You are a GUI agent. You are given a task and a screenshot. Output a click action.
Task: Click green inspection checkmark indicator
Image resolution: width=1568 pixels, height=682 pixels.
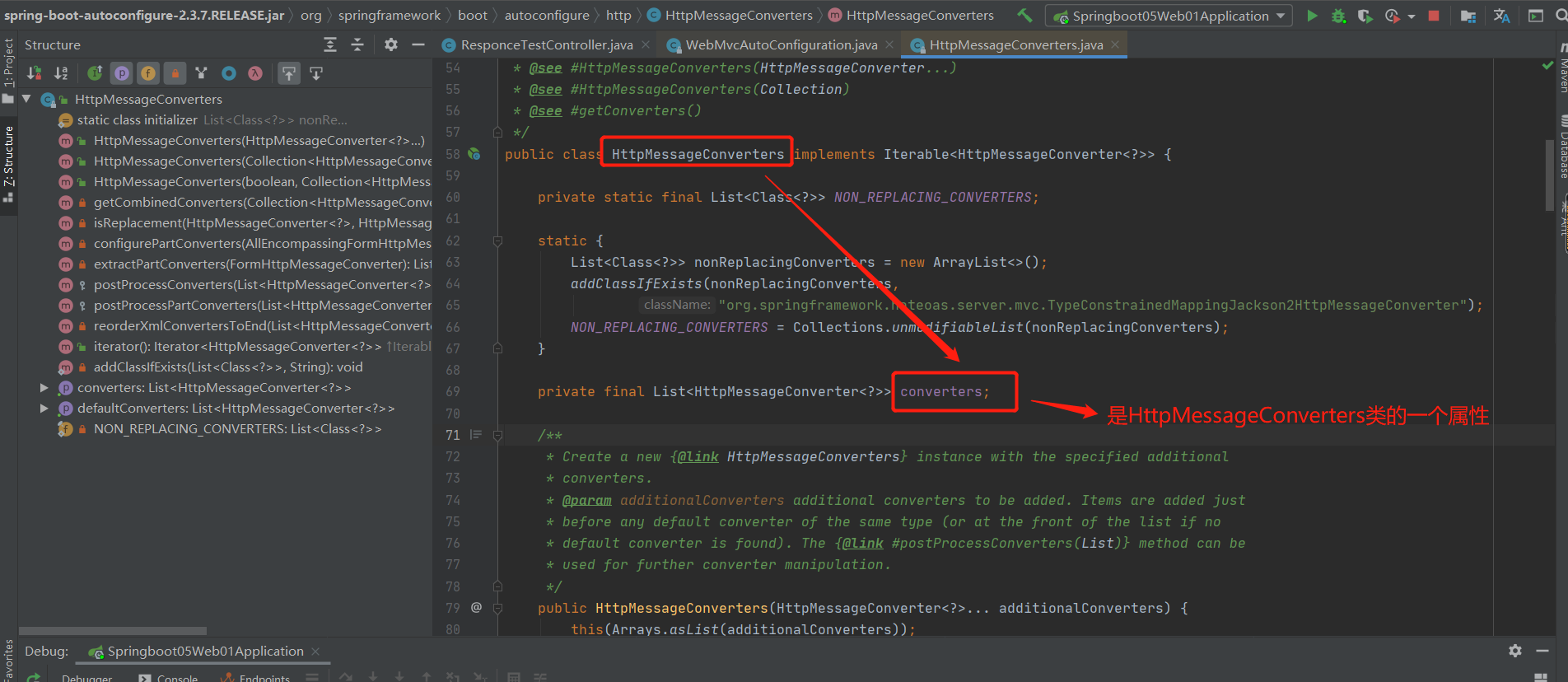1547,65
